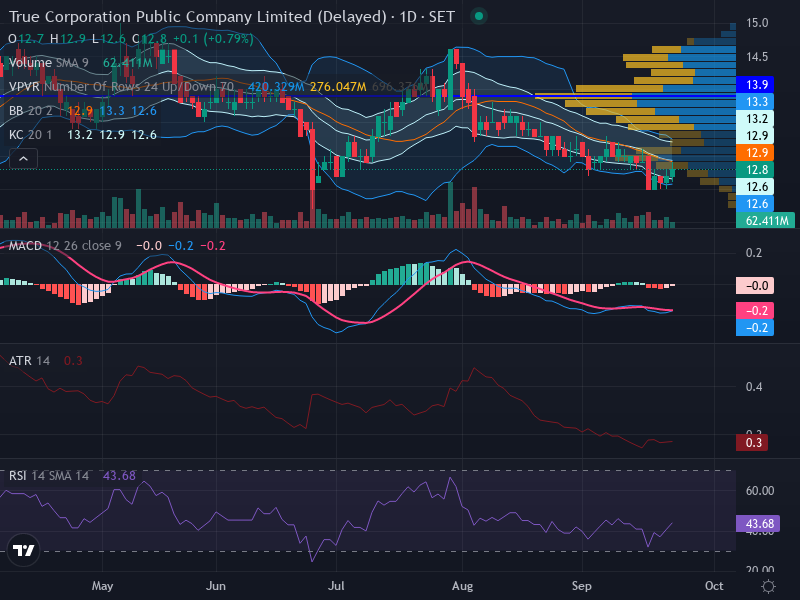Click the 62.411M volume axis label

point(765,220)
